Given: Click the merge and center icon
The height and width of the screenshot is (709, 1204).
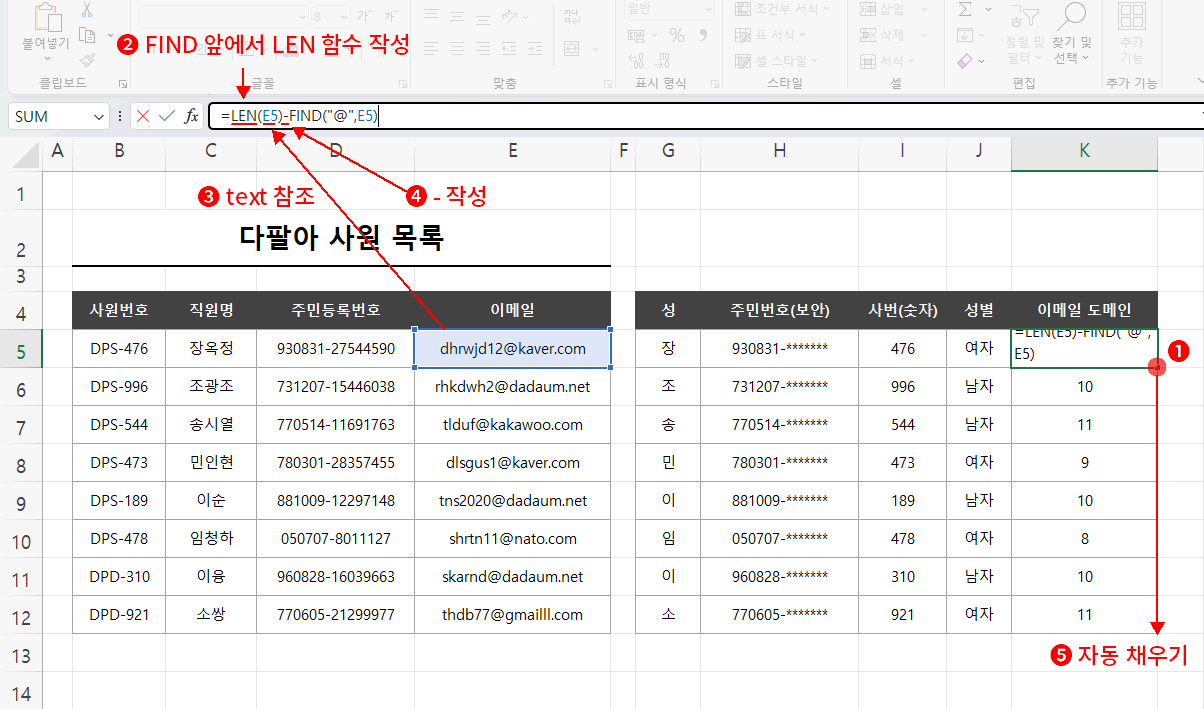Looking at the screenshot, I should click(x=572, y=48).
